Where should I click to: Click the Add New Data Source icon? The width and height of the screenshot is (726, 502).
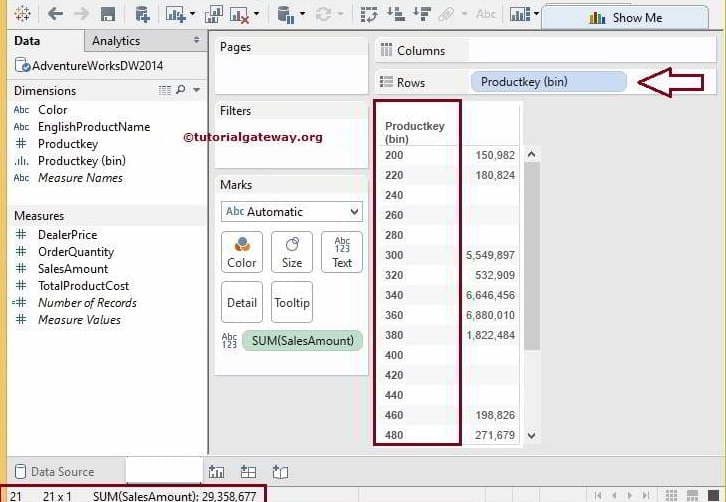tap(142, 14)
